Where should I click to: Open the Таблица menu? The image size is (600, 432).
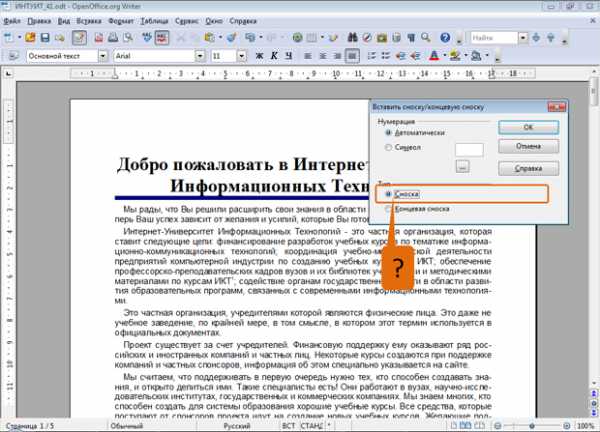pyautogui.click(x=154, y=21)
